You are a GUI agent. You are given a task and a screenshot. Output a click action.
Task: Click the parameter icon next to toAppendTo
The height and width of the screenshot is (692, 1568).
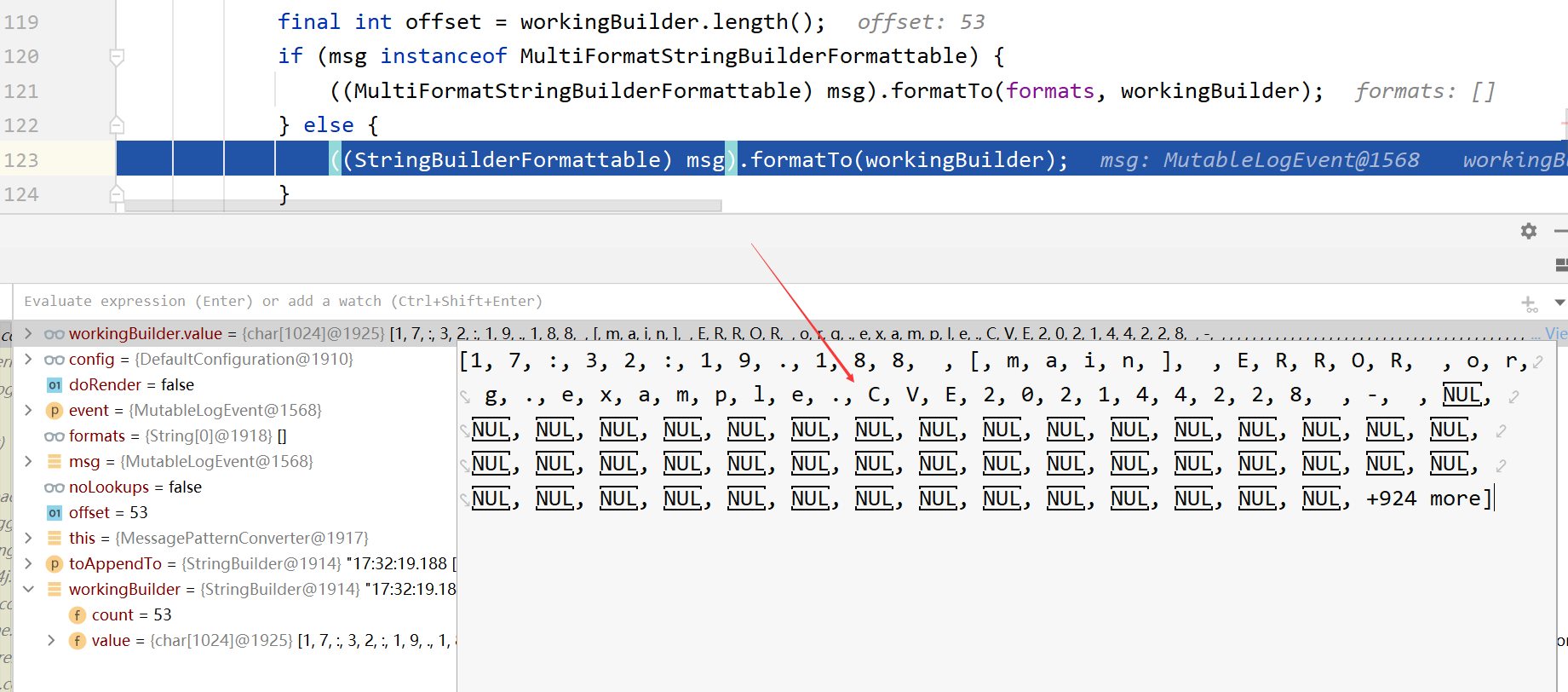point(55,564)
